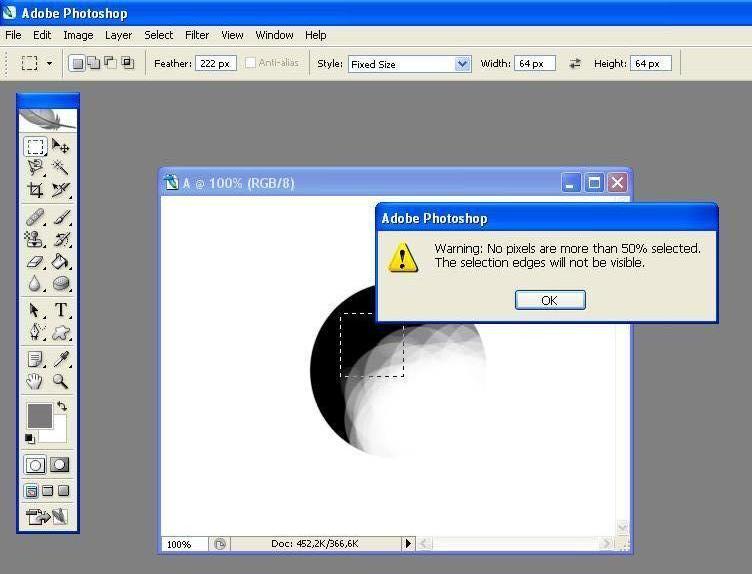Set selection mode to Intersect with selection

128,63
